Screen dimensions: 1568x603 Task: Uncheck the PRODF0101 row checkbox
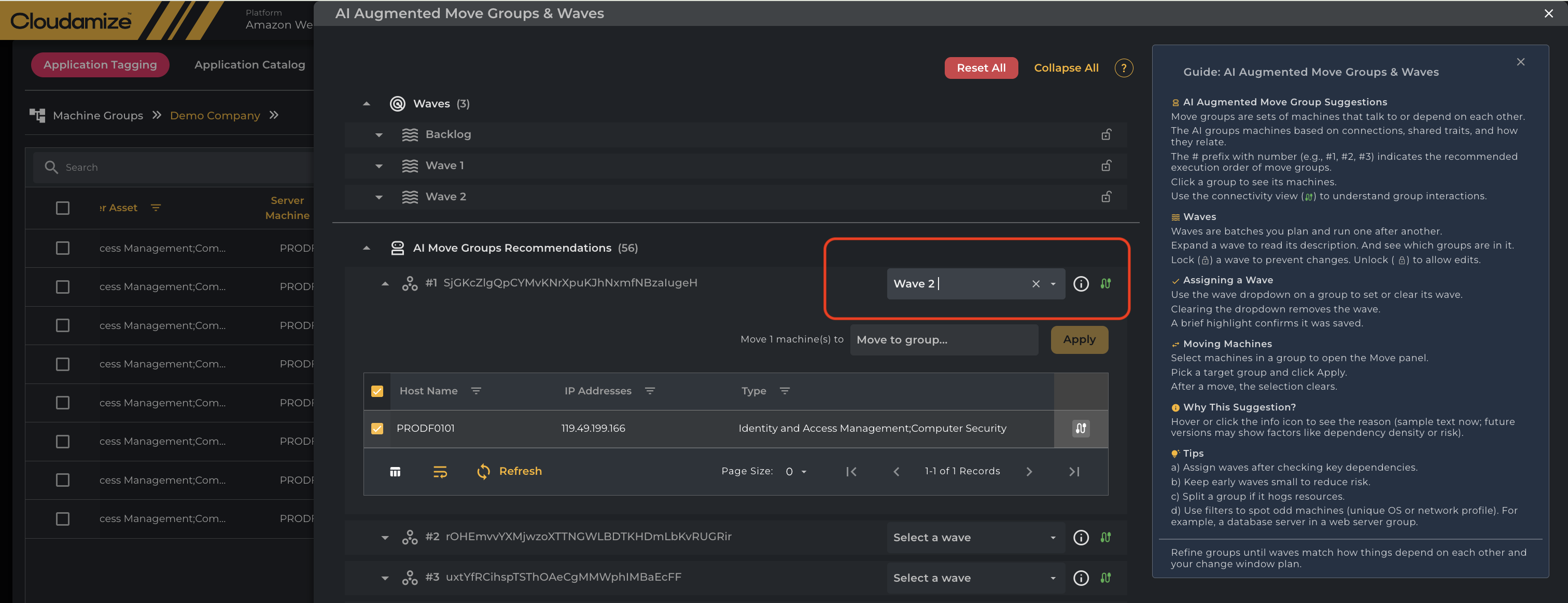coord(377,428)
